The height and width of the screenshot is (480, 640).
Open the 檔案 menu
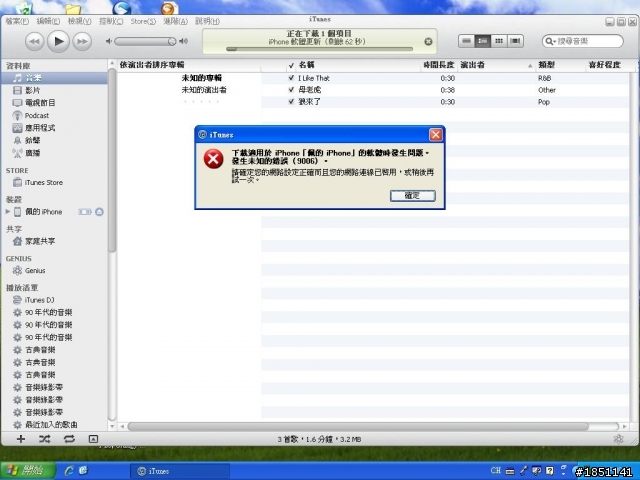tap(17, 21)
